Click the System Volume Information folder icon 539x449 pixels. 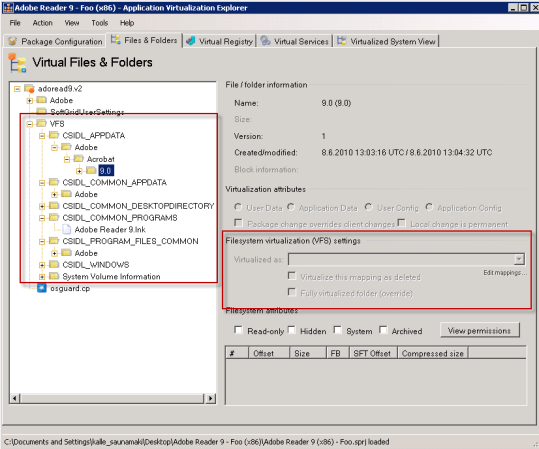(54, 276)
